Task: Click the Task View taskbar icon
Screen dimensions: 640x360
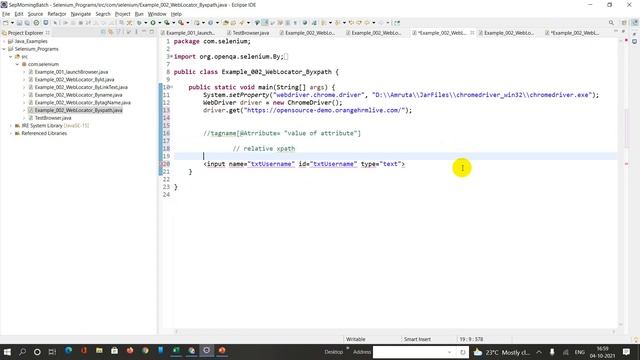Action: coord(52,351)
